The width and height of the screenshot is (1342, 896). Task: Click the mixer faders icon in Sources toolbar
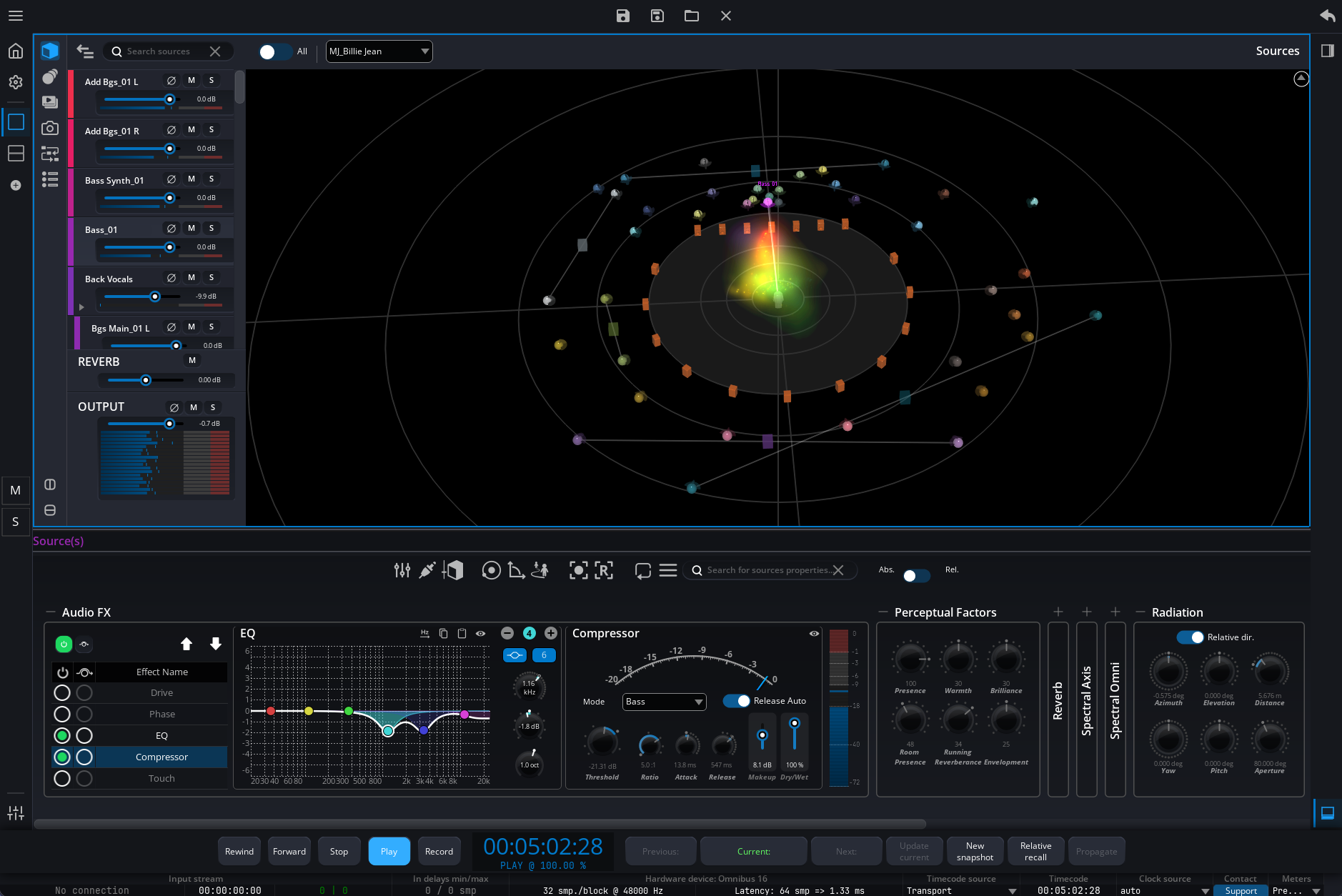[402, 570]
